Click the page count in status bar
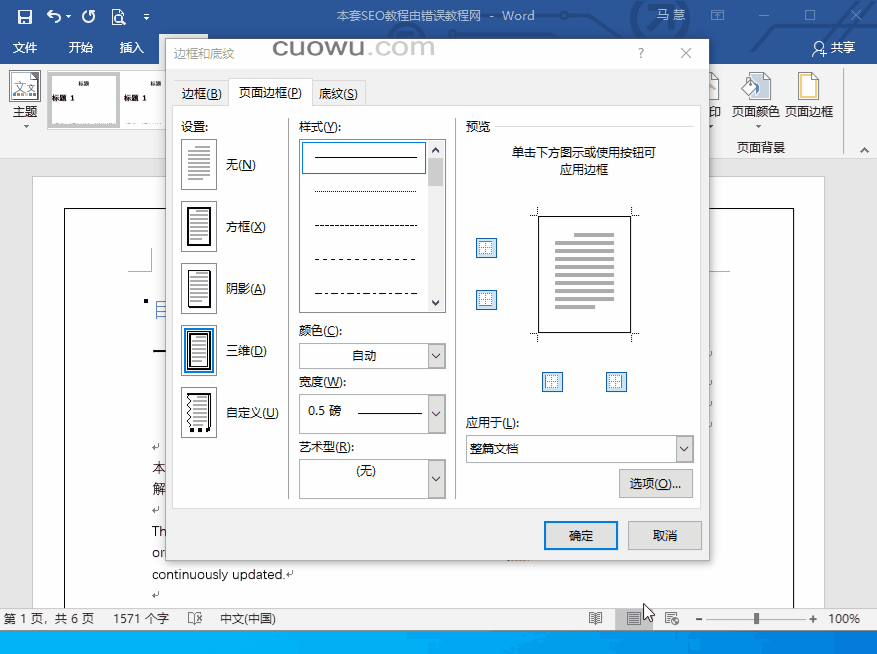 tap(49, 619)
